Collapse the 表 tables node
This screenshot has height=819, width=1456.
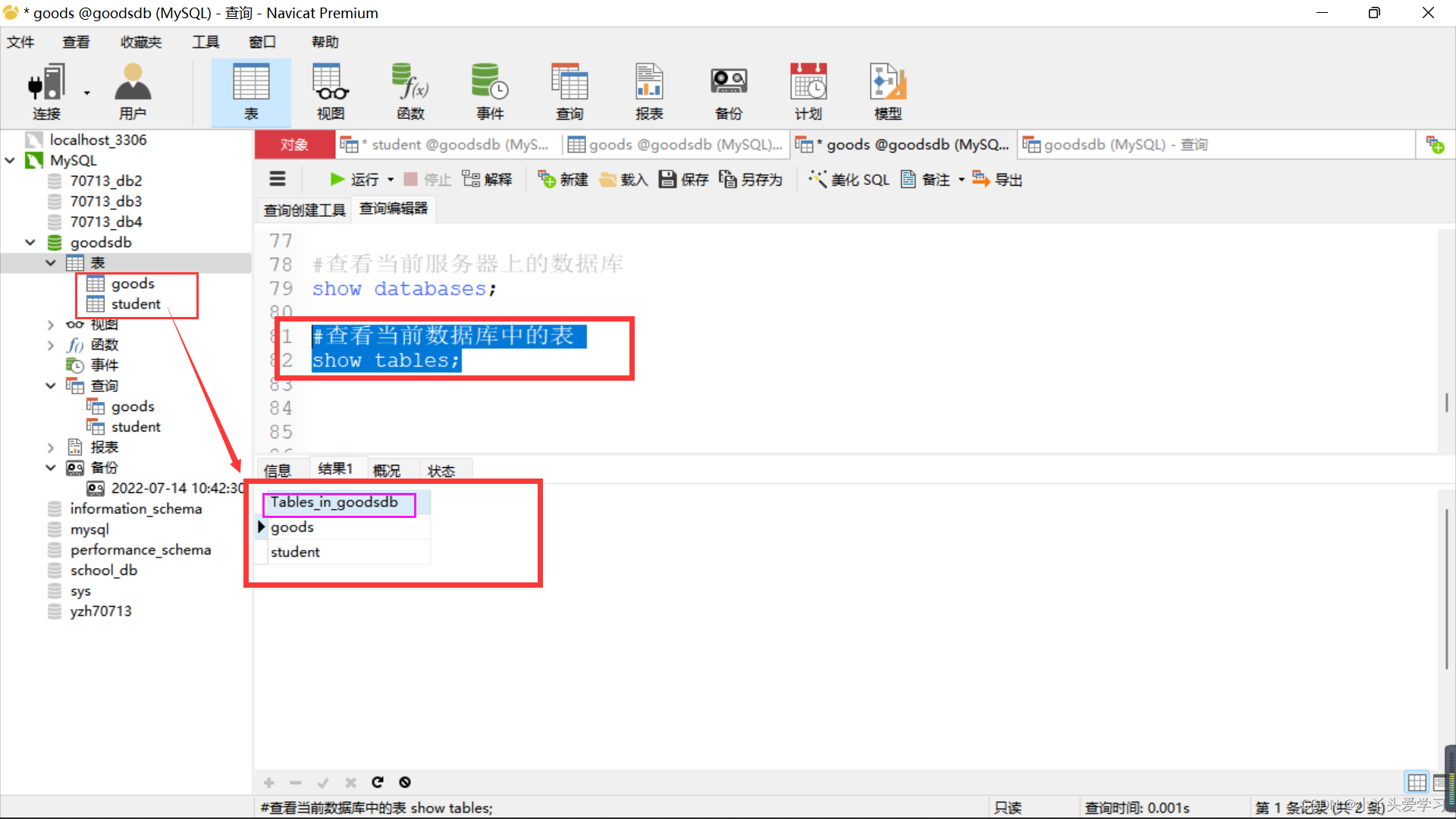[51, 262]
